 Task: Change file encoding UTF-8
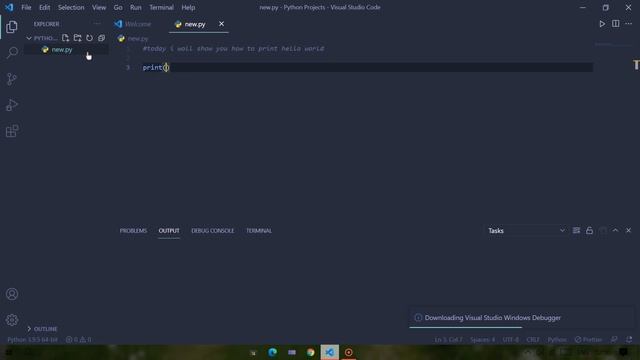[511, 340]
